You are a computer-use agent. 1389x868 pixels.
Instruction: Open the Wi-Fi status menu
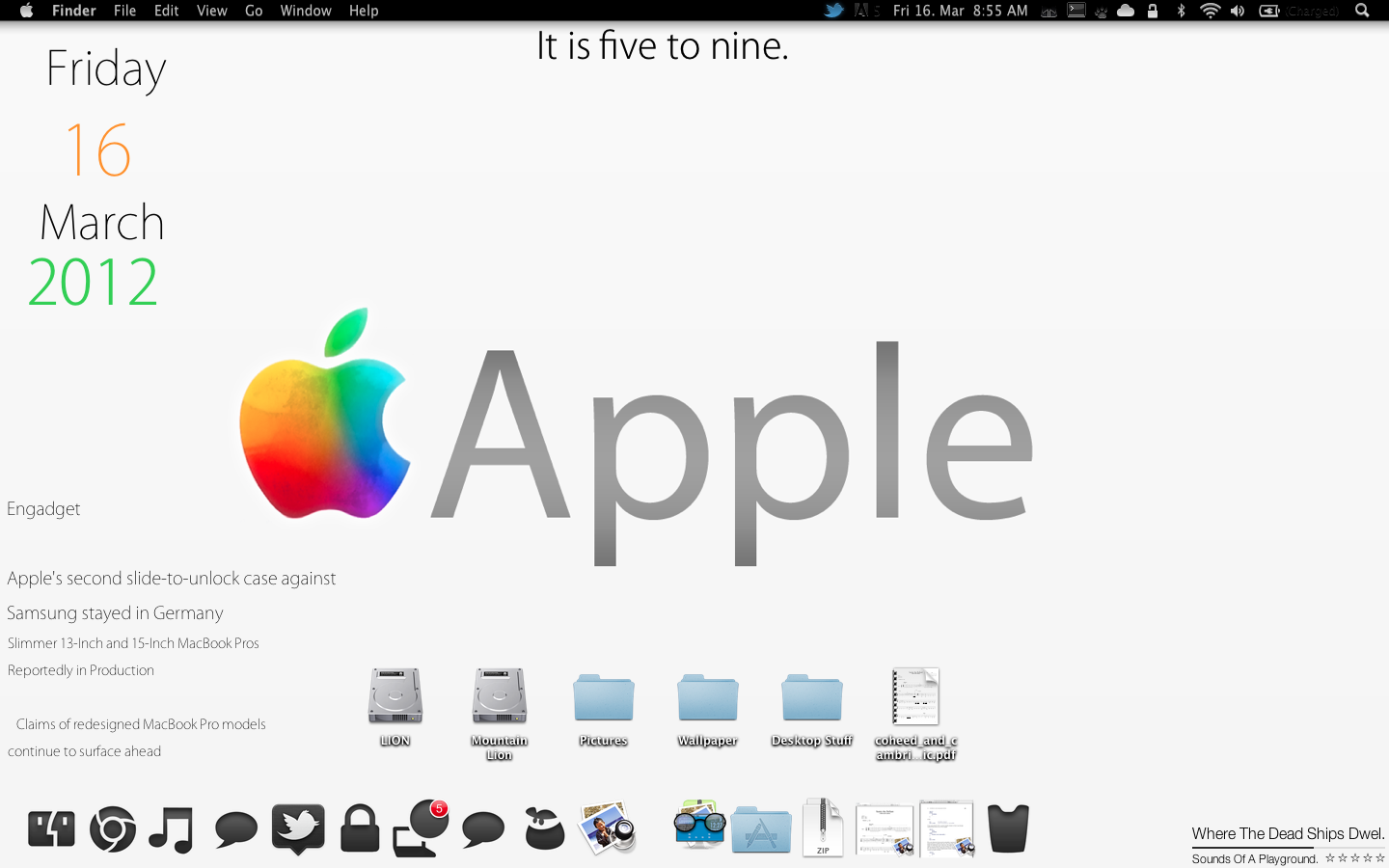click(x=1210, y=11)
